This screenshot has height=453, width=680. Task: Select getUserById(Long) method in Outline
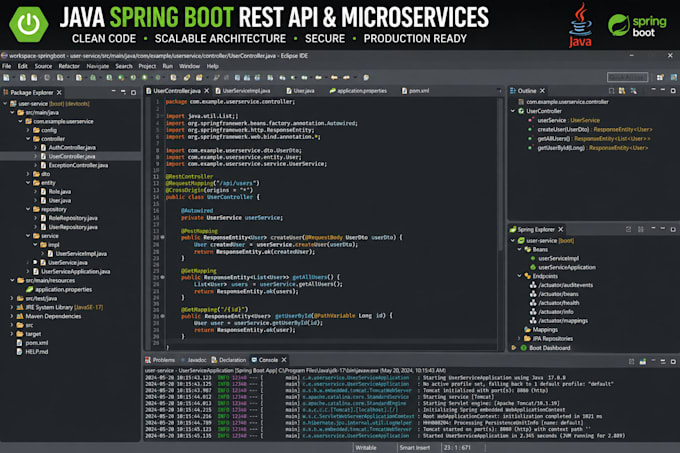click(588, 148)
